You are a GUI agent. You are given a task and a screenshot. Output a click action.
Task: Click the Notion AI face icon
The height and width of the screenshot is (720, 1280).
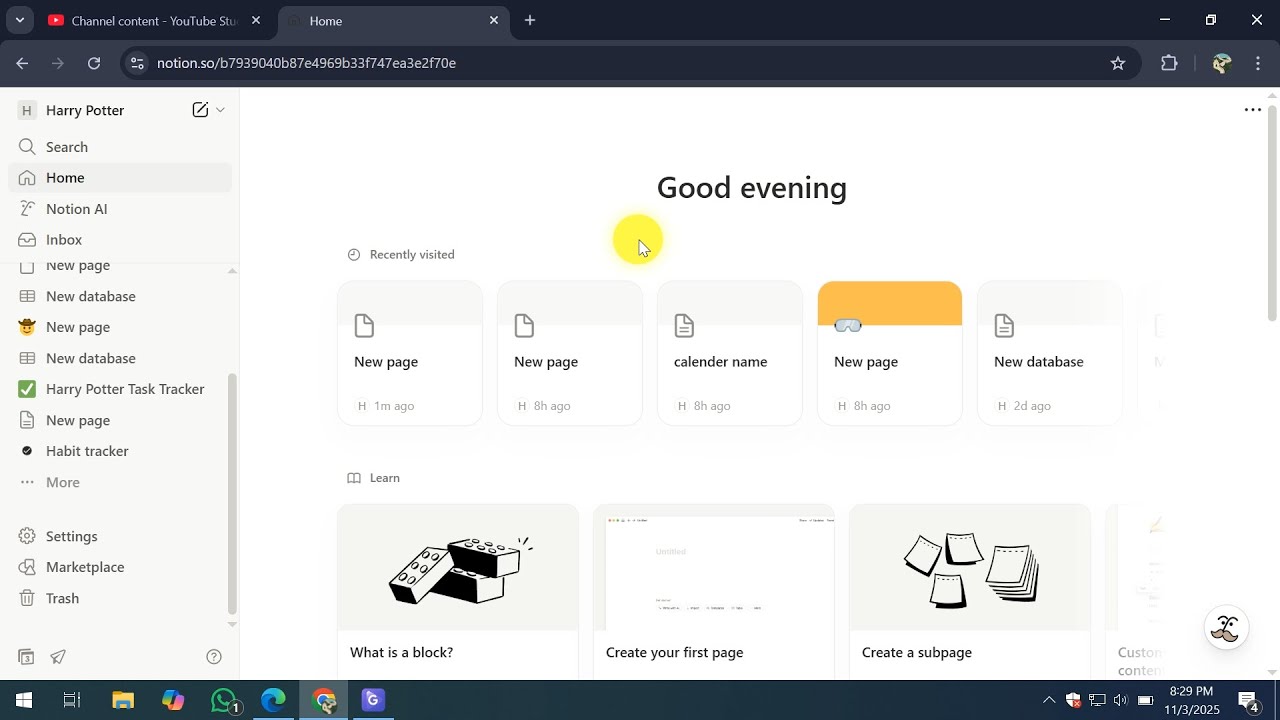pos(27,209)
